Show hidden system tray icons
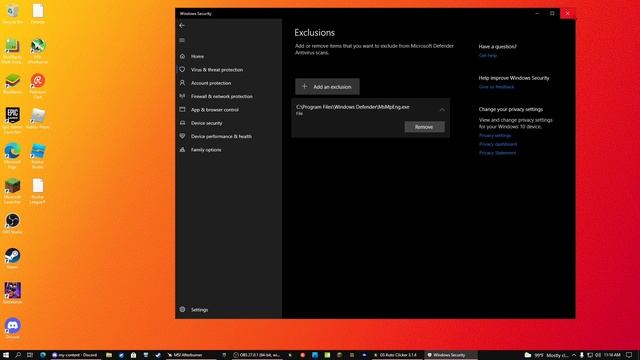Screen dimensions: 640x360 574,355
